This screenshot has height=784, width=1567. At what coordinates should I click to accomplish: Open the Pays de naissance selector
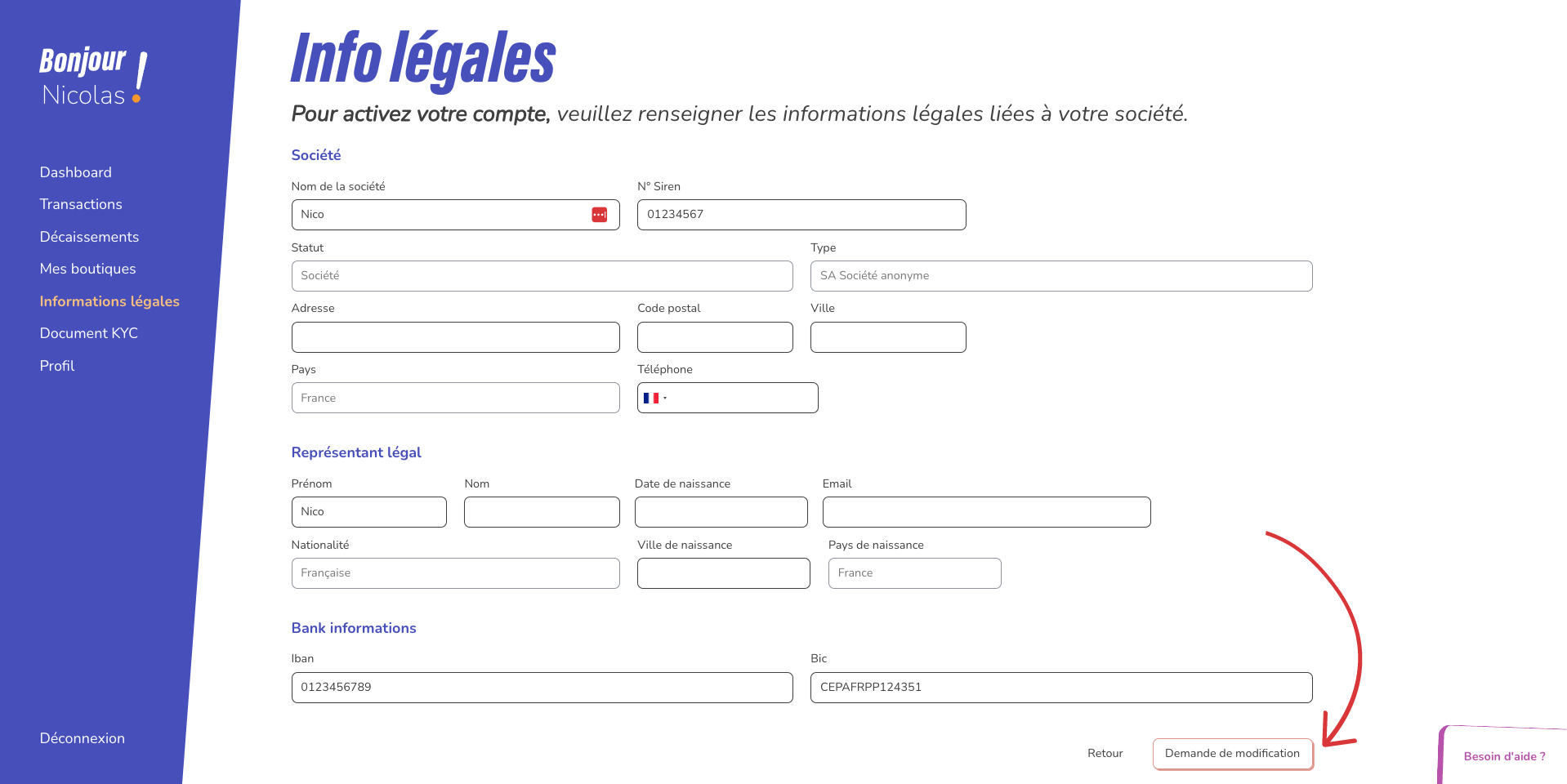[914, 573]
